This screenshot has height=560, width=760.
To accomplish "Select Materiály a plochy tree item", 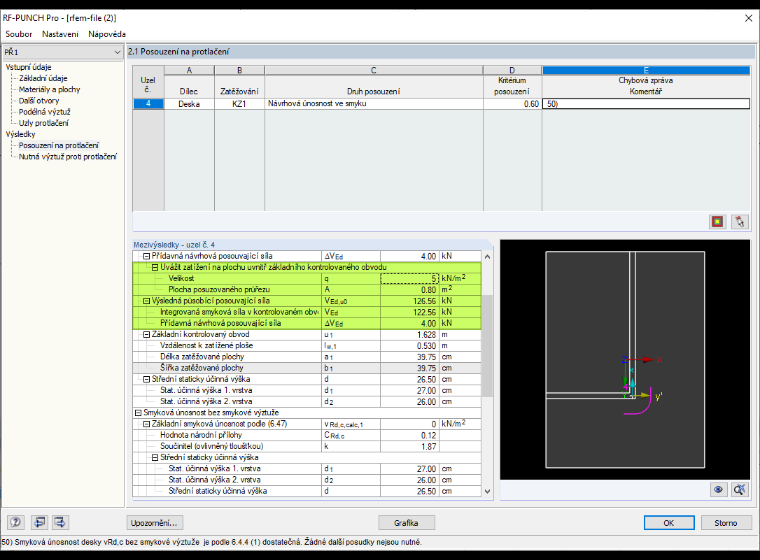I will click(49, 89).
